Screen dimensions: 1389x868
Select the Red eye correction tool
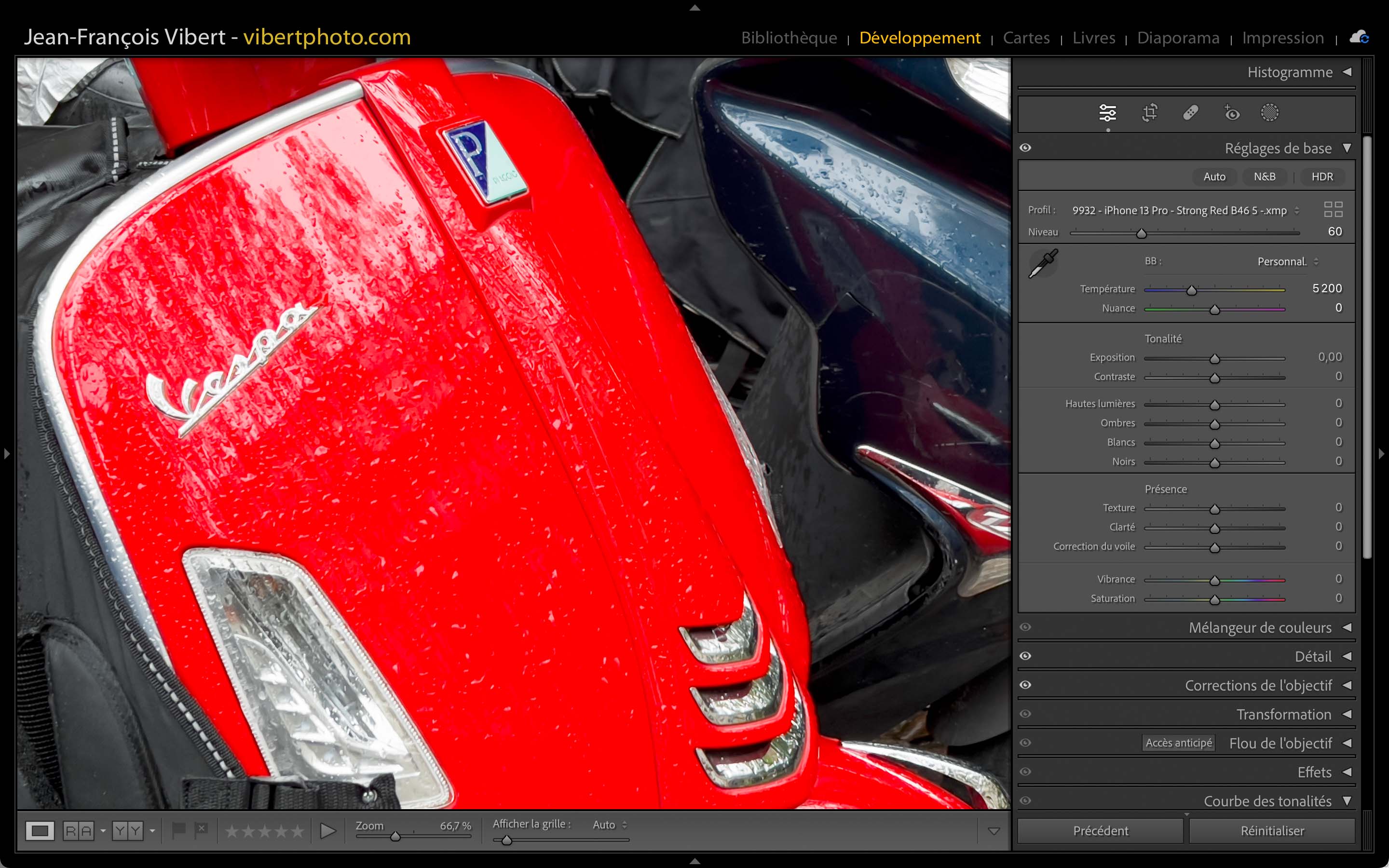pos(1231,113)
